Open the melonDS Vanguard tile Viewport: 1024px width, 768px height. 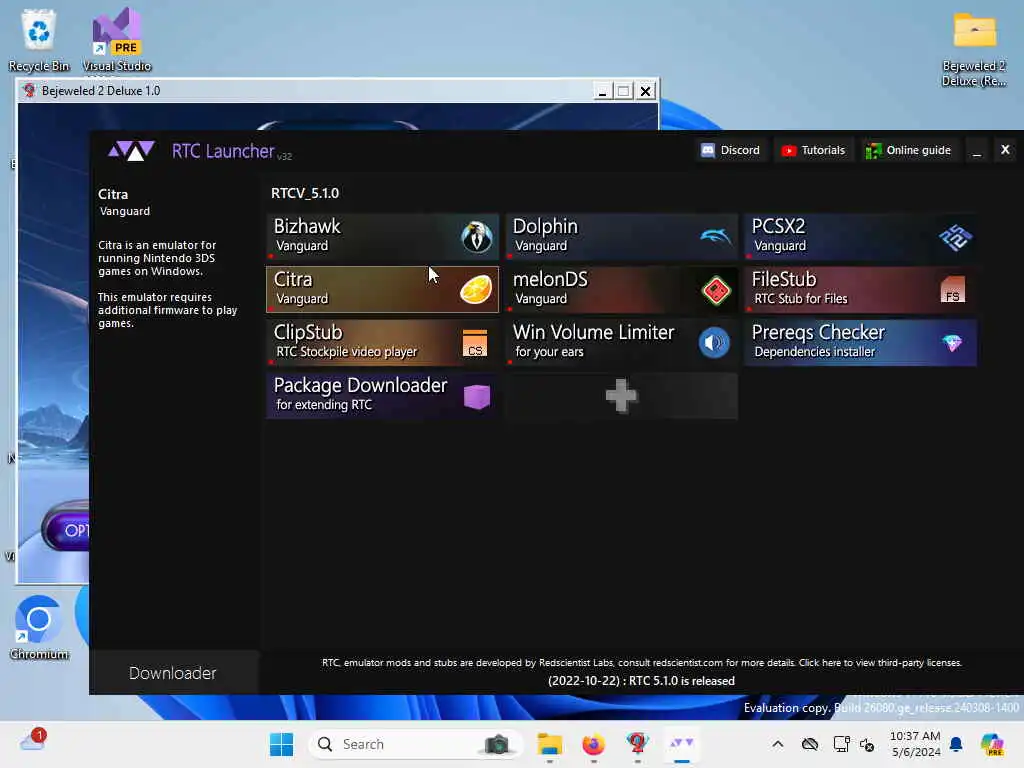[x=622, y=289]
